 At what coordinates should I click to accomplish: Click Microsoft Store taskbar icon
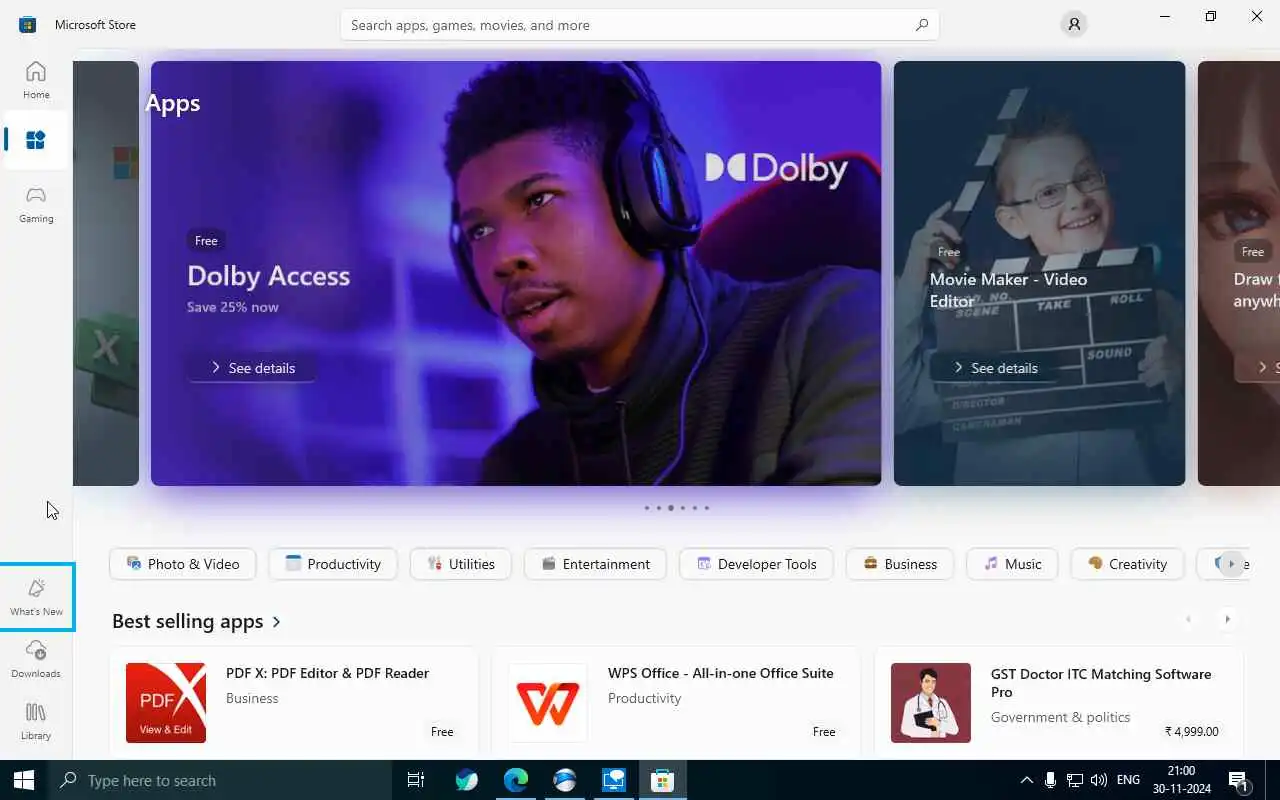pyautogui.click(x=662, y=780)
